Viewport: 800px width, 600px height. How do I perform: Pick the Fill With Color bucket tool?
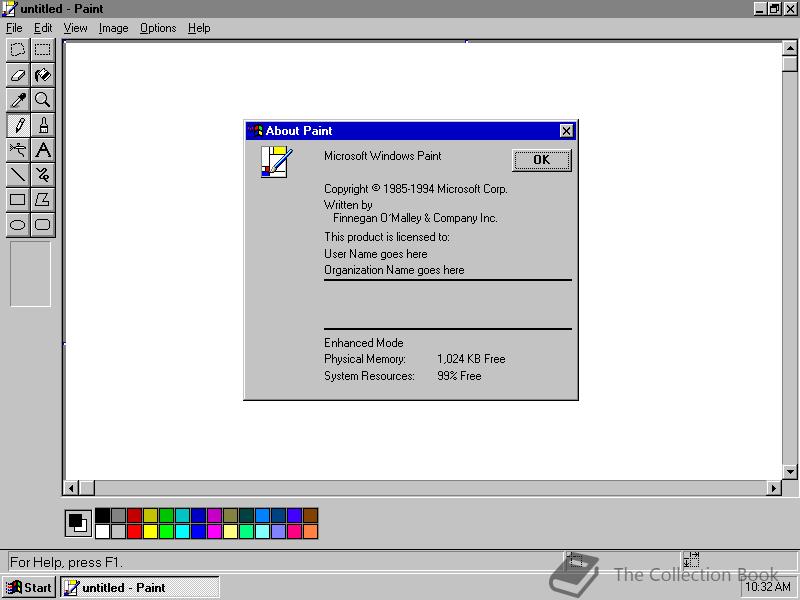point(42,75)
